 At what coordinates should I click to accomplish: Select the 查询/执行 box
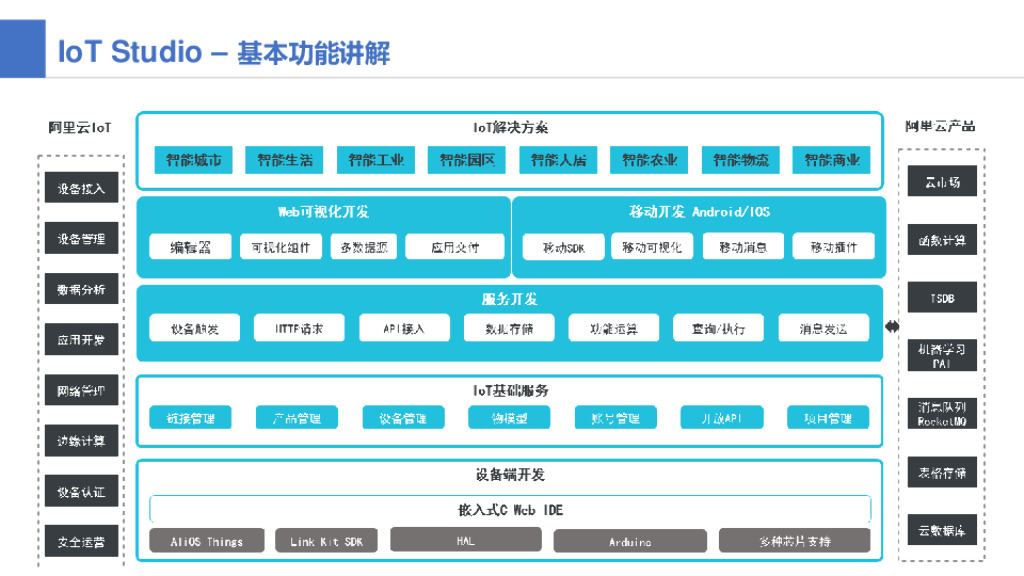(718, 328)
